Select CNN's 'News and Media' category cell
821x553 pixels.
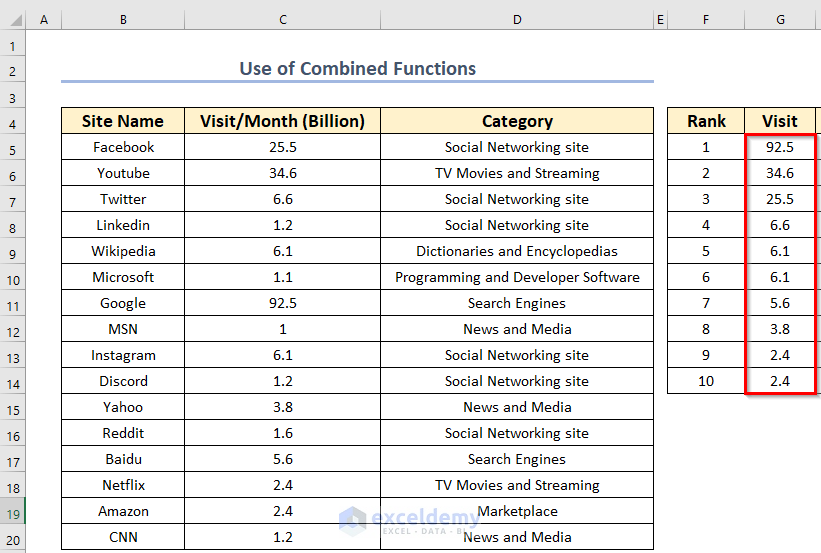click(517, 537)
